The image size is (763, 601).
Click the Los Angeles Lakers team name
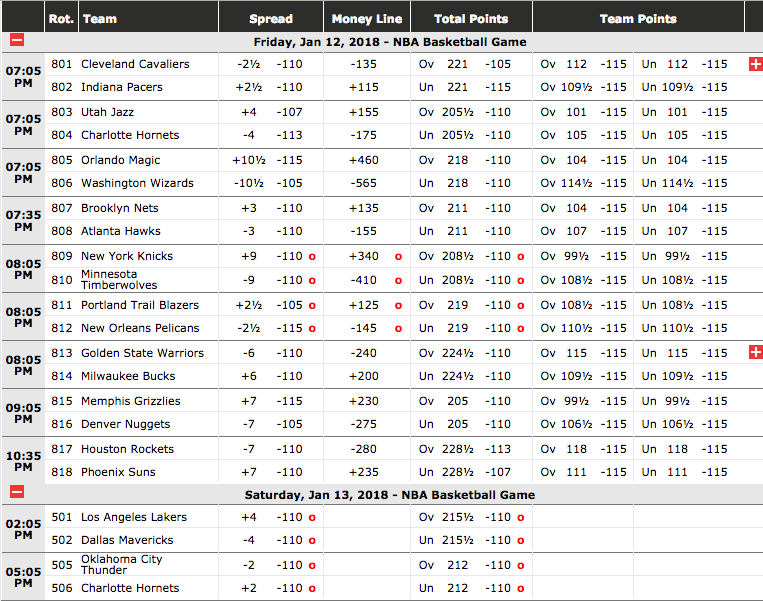[134, 517]
